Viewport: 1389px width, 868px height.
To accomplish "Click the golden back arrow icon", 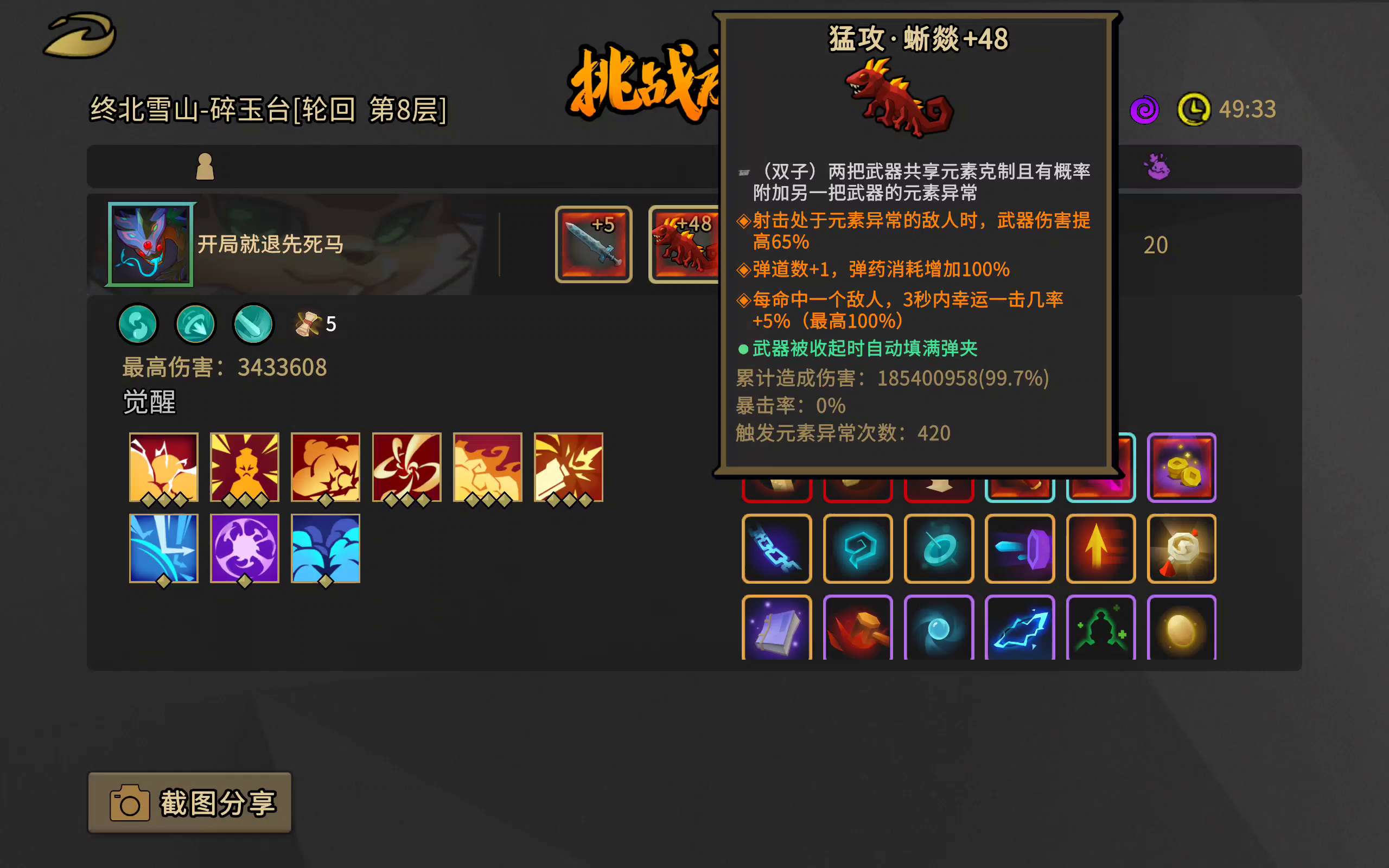I will (80, 36).
